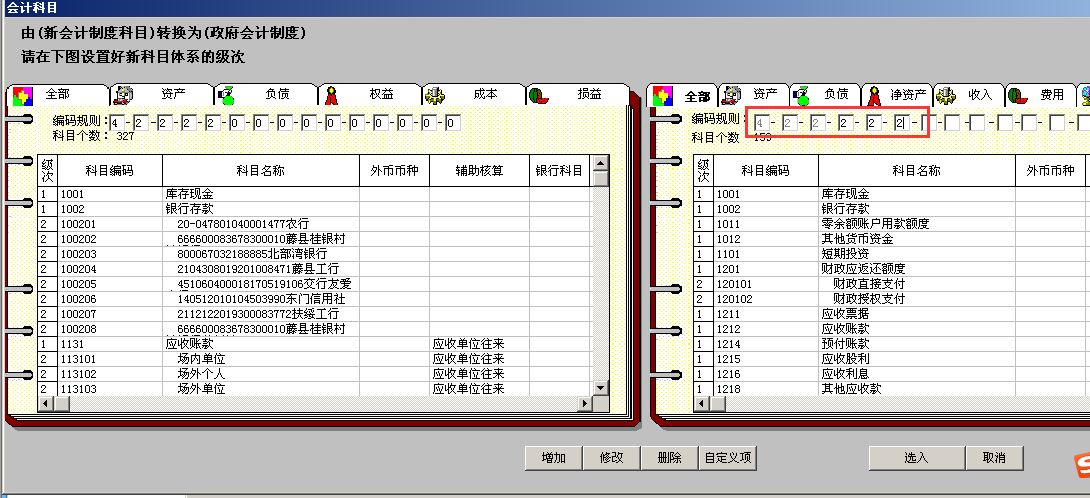Click the 资产 tab icon in left panel

(x=124, y=95)
